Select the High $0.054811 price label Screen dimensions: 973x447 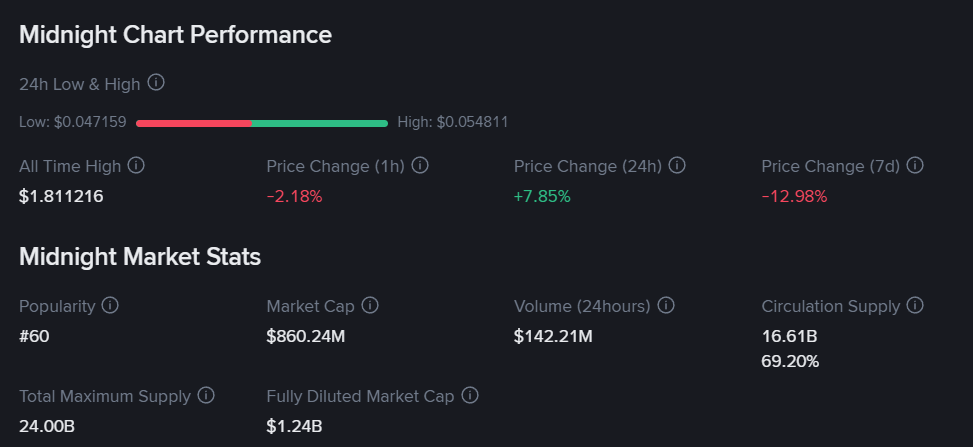[x=453, y=122]
